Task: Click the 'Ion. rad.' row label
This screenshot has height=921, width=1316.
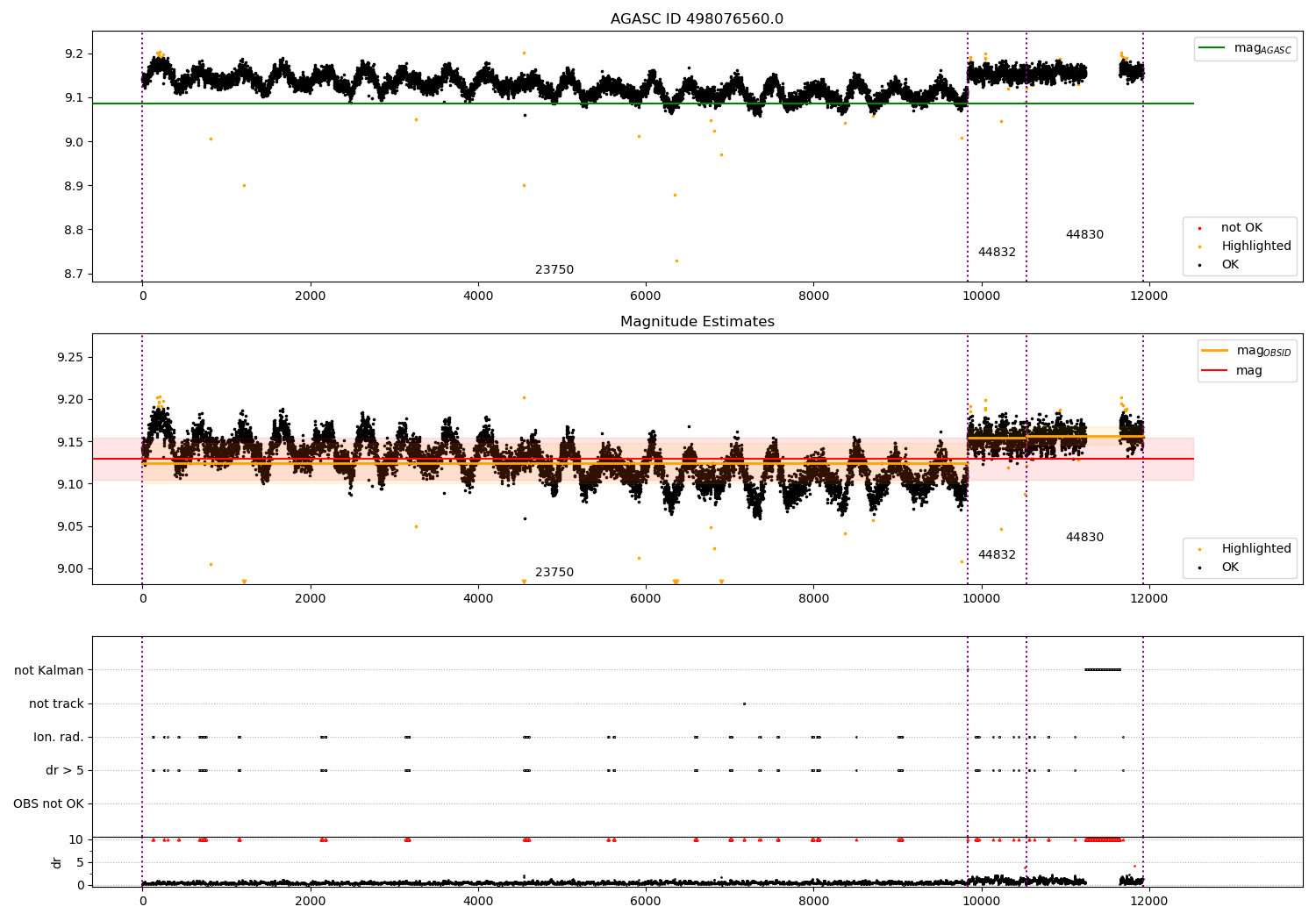Action: 59,738
